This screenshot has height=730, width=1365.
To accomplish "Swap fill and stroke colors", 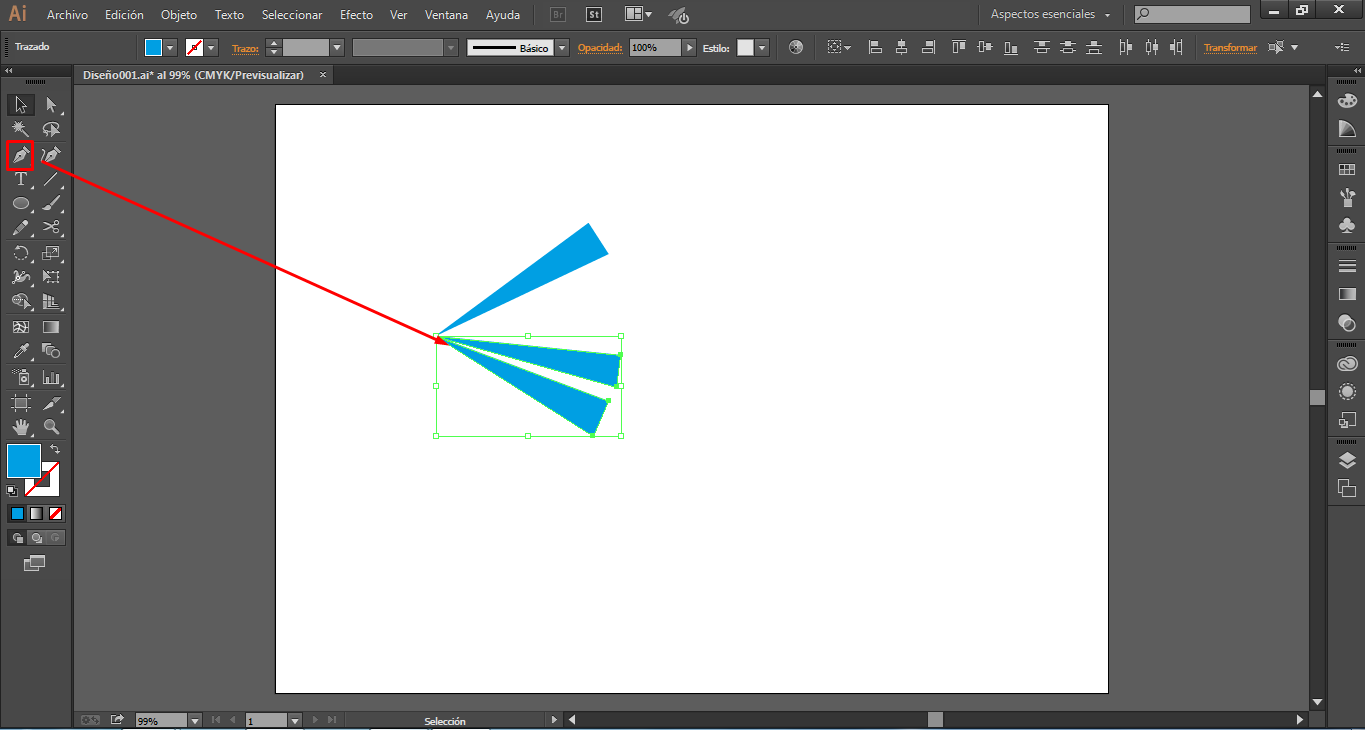I will click(x=54, y=449).
